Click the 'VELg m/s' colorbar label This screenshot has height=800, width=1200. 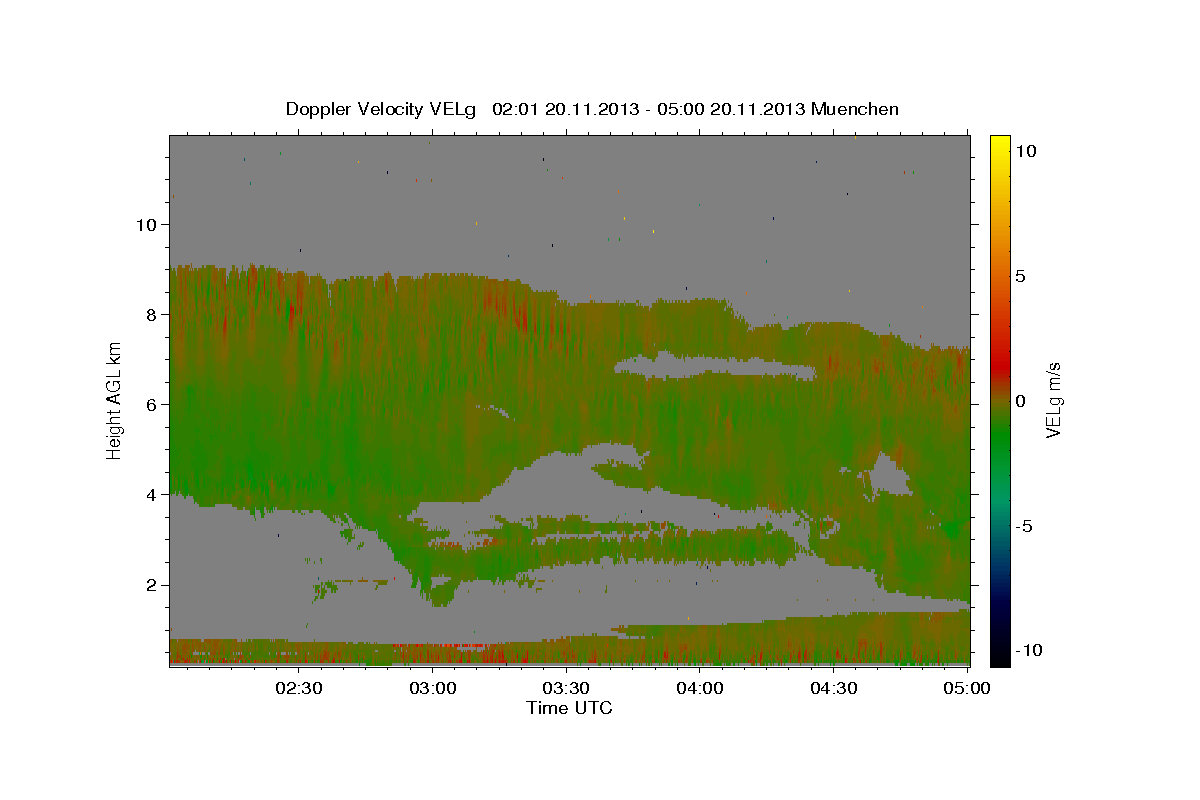coord(1053,400)
